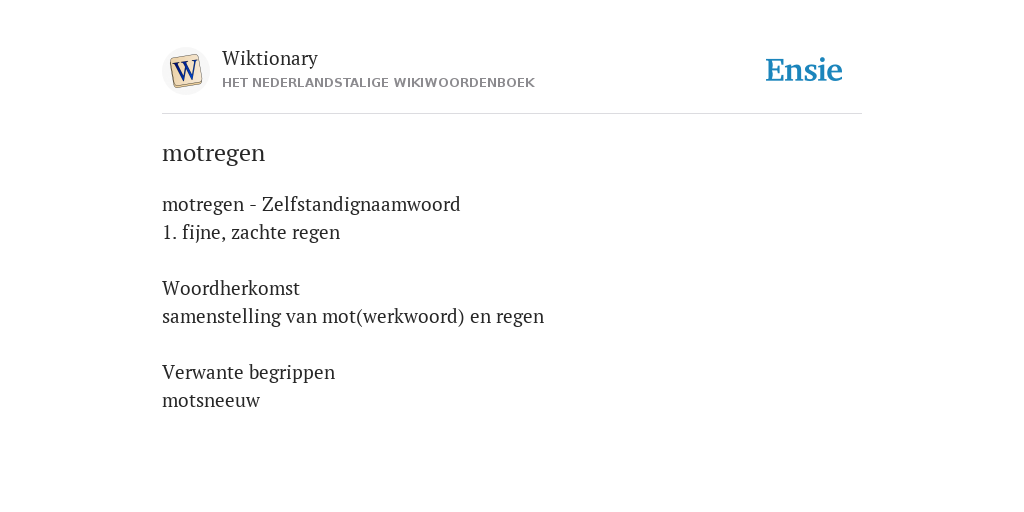Click the number 1. before the definition
The image size is (1024, 512).
tap(169, 233)
